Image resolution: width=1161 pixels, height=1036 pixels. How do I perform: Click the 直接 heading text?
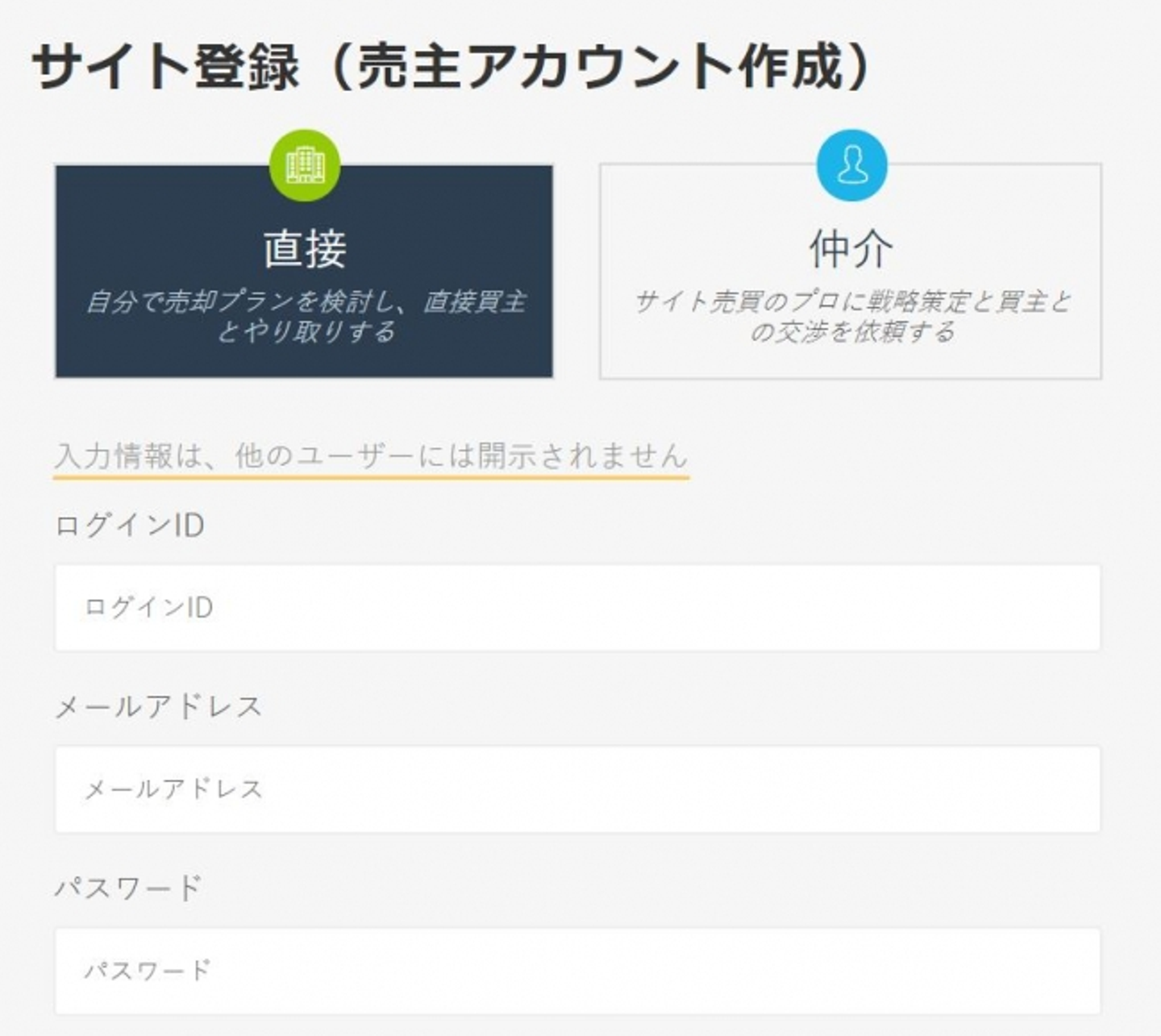point(305,249)
